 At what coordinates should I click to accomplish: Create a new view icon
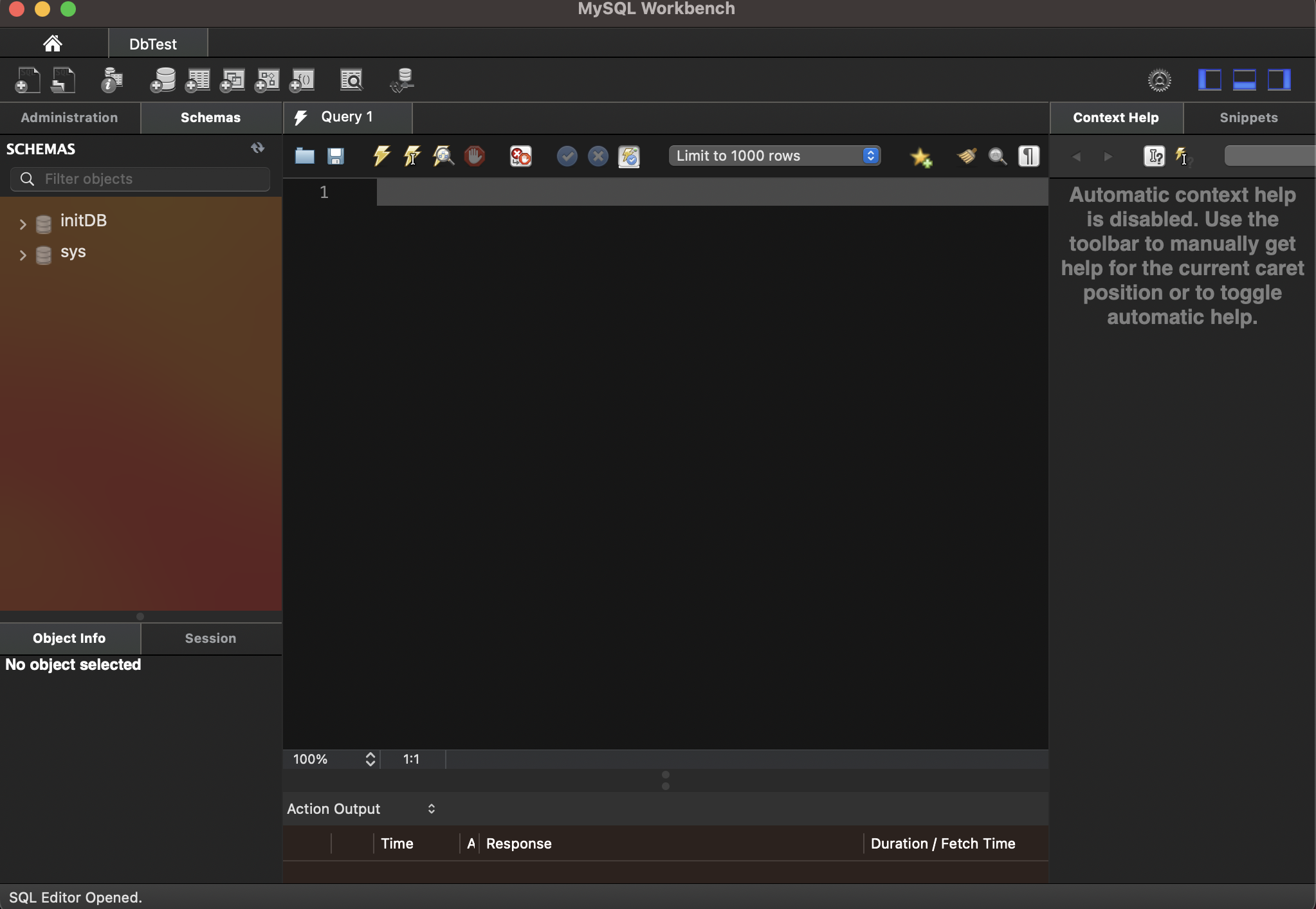[232, 80]
